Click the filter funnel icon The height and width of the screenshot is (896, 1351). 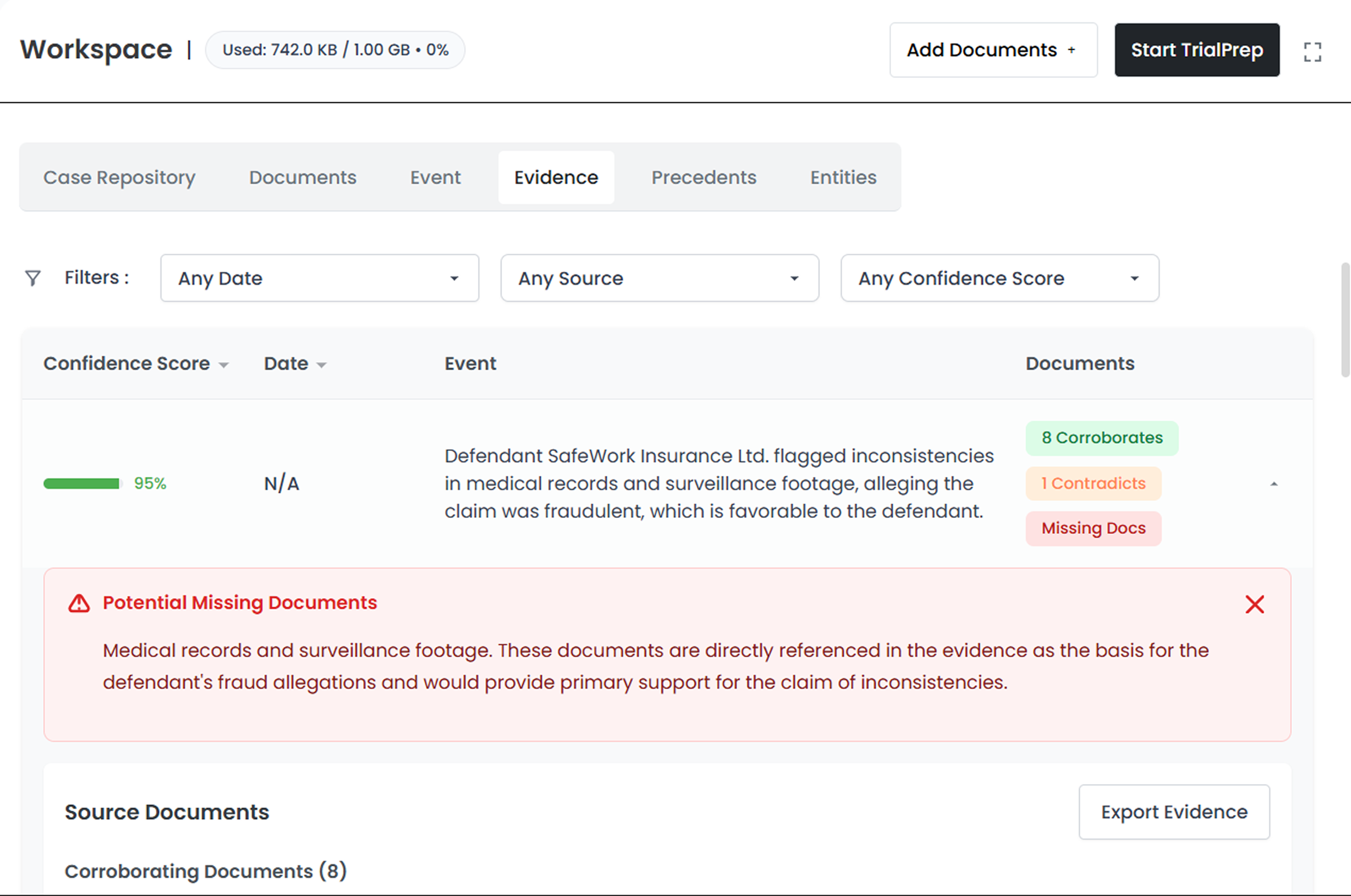coord(33,277)
